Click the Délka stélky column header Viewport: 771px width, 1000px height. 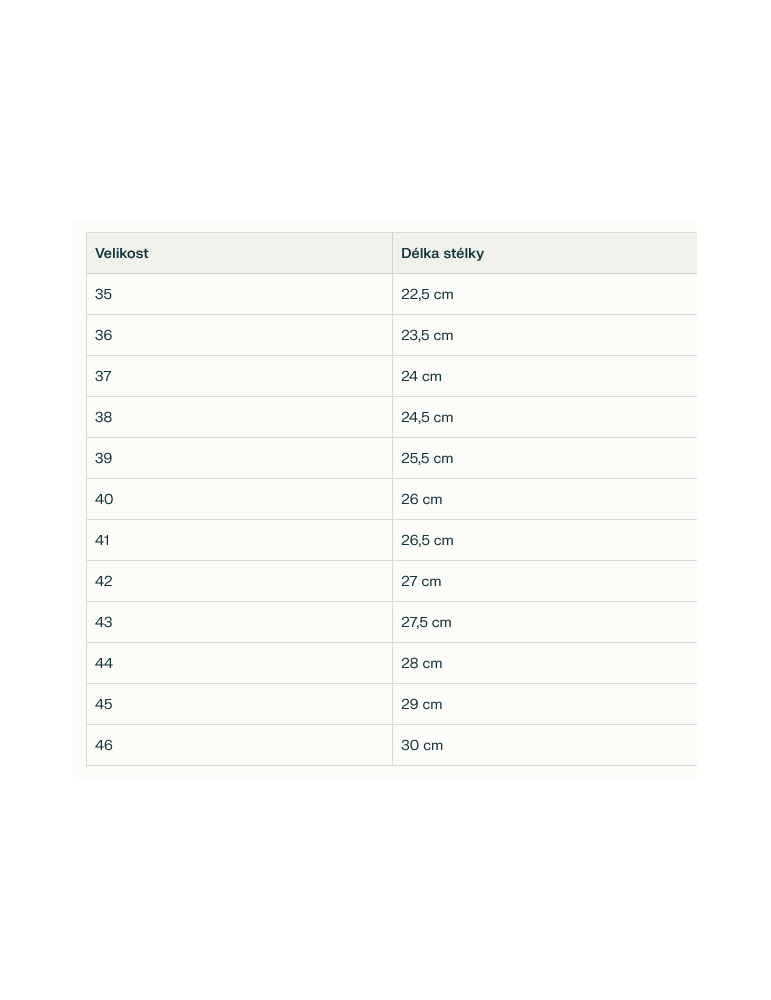442,253
